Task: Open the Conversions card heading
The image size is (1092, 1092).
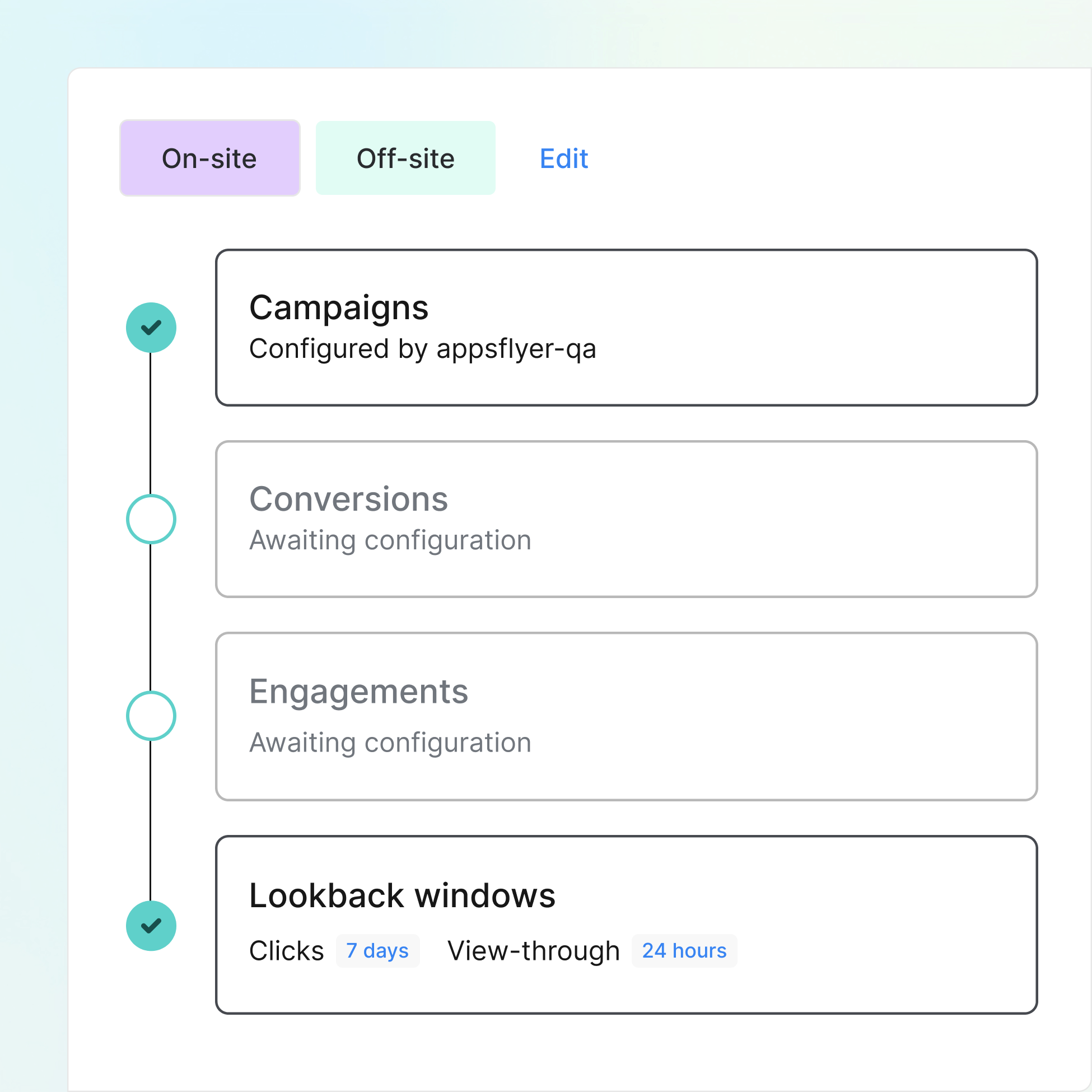Action: pos(348,500)
